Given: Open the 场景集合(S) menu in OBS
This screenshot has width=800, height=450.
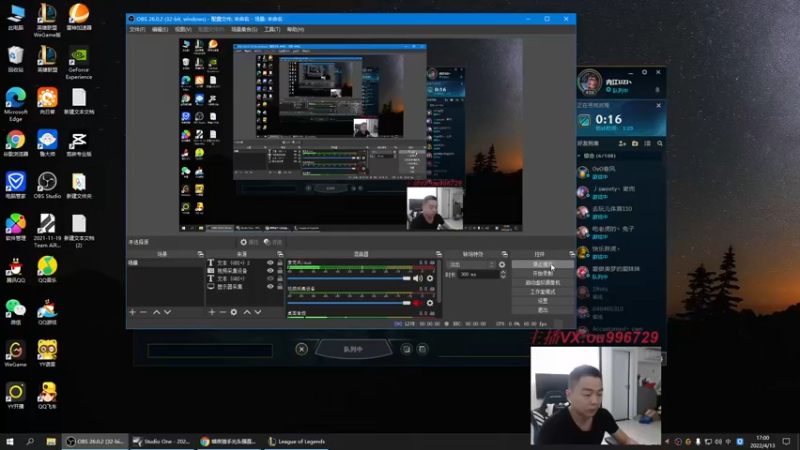Looking at the screenshot, I should [244, 30].
